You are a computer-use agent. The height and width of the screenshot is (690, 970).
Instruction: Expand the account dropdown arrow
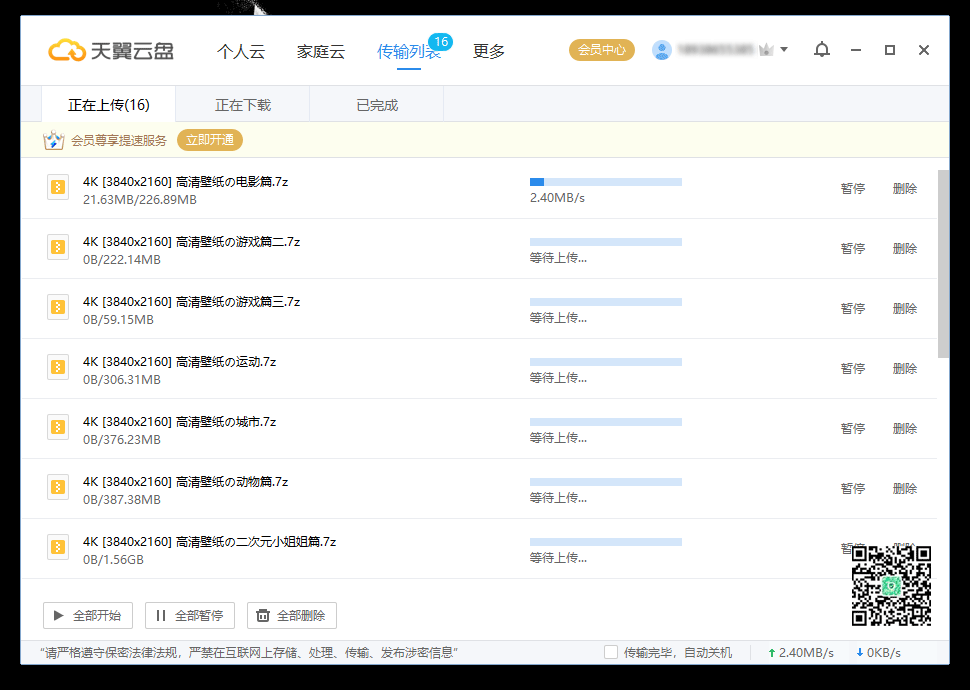coord(784,50)
